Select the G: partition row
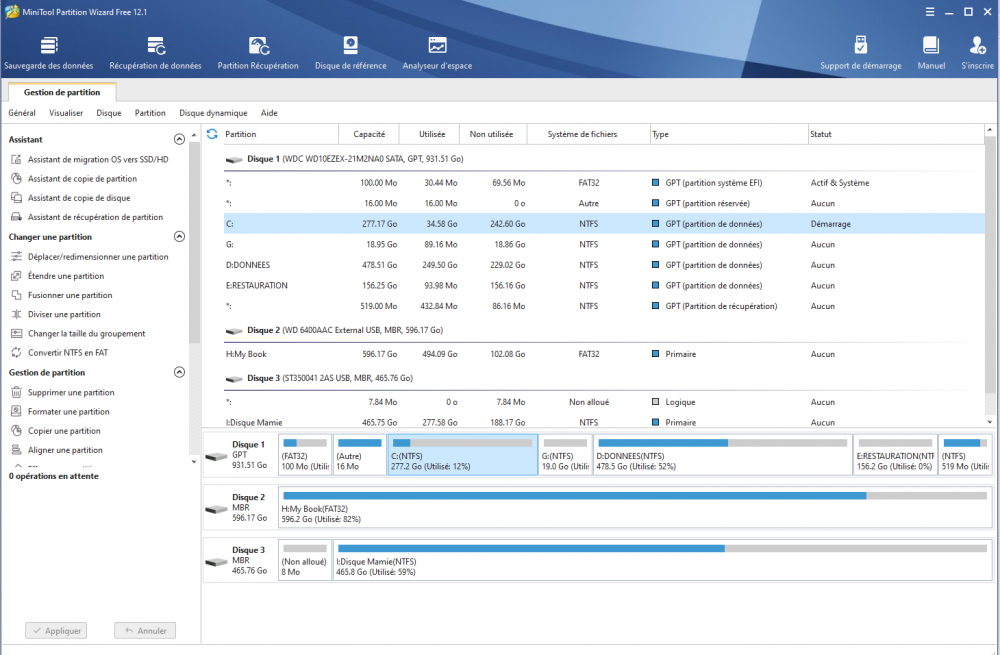1000x655 pixels. point(603,244)
